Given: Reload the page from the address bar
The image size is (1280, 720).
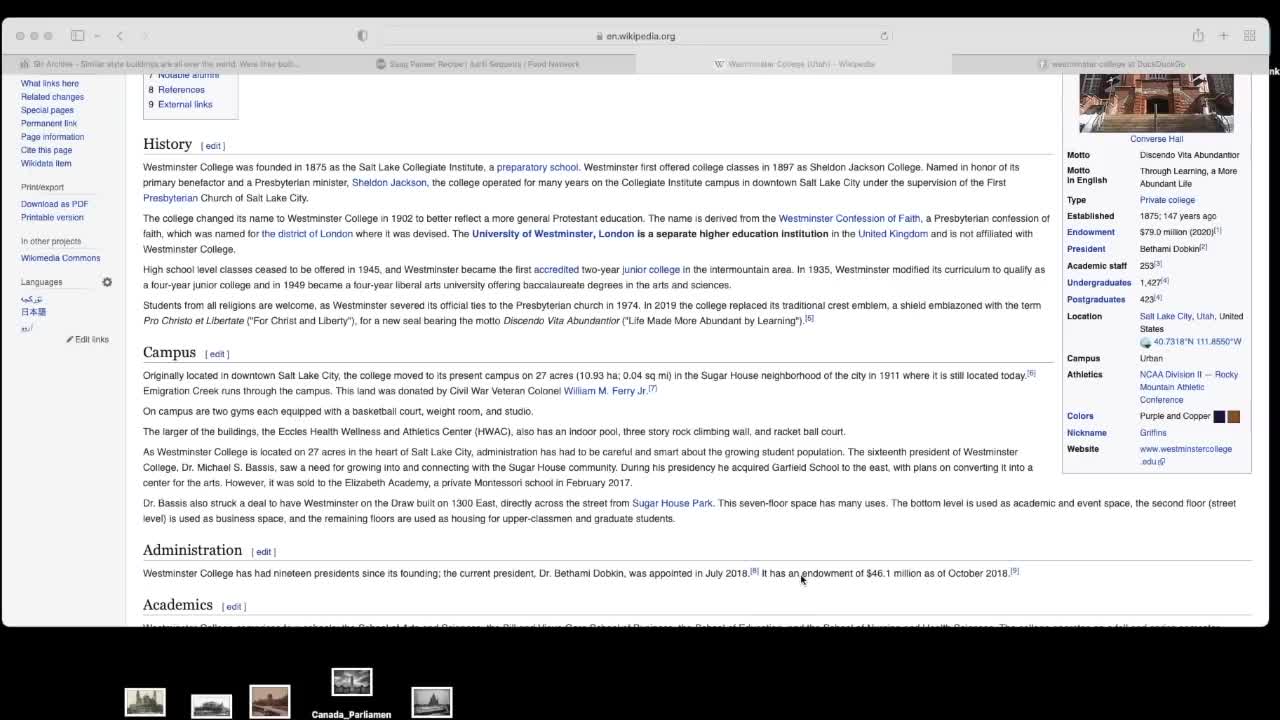Looking at the screenshot, I should pyautogui.click(x=884, y=36).
